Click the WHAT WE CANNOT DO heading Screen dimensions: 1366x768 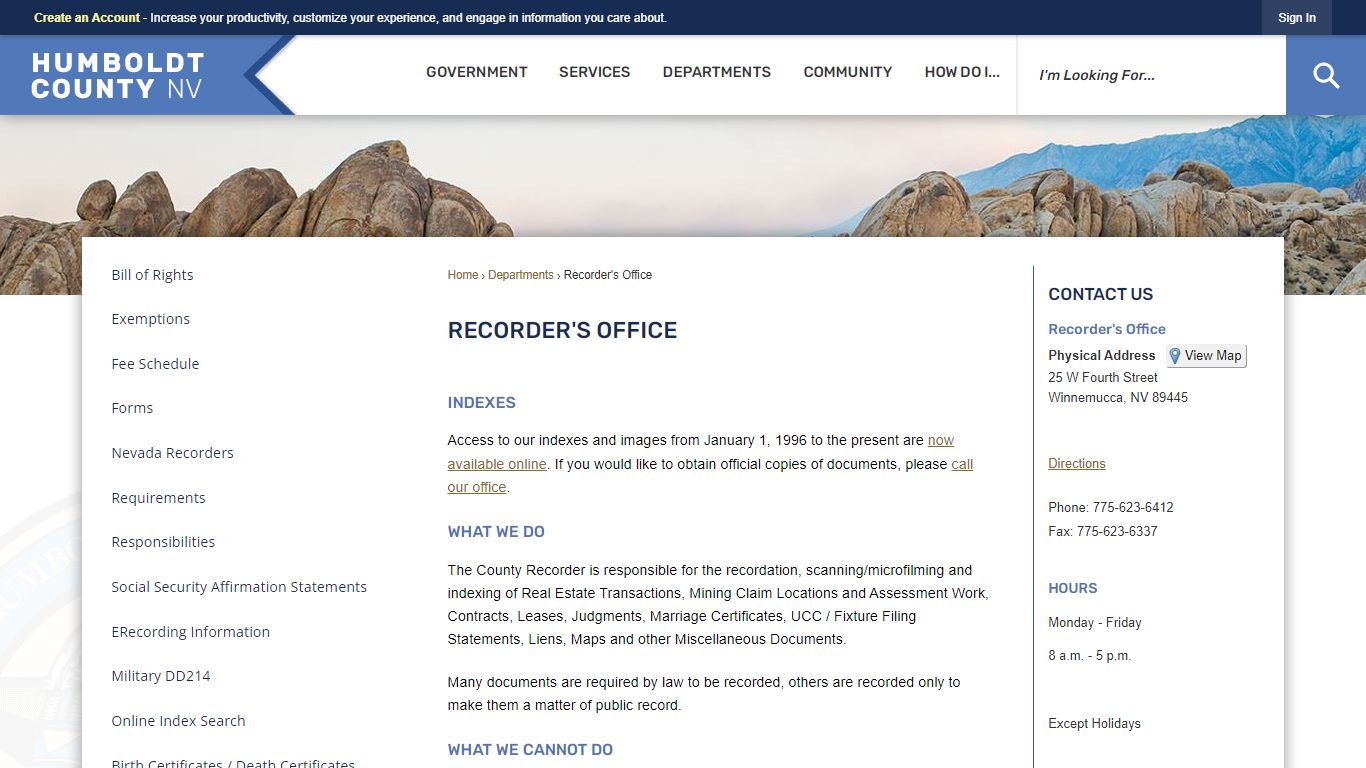[530, 750]
